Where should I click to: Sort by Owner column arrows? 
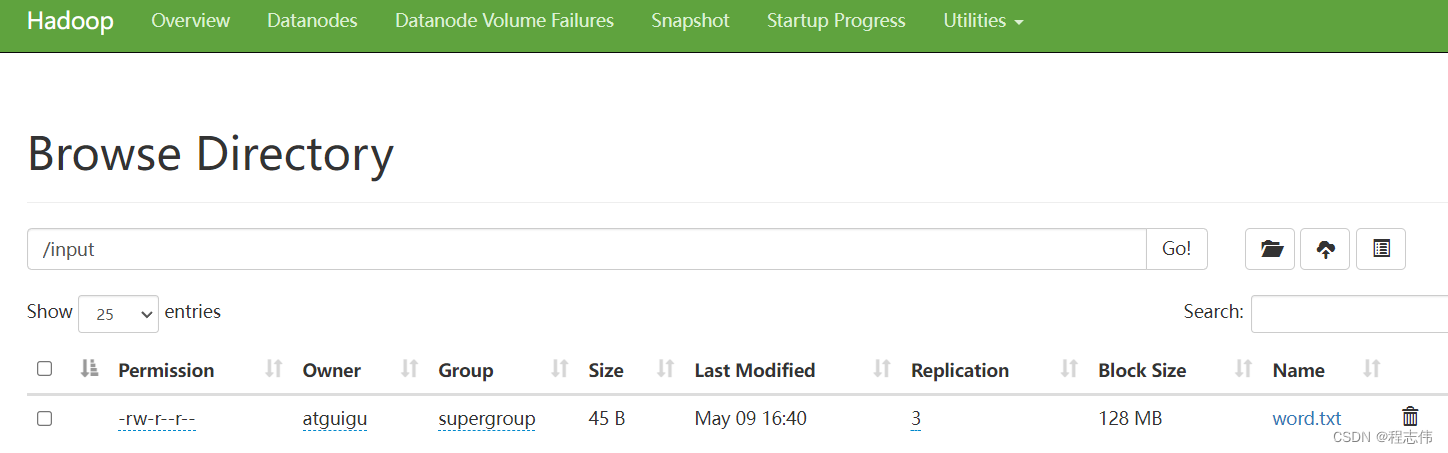click(408, 369)
